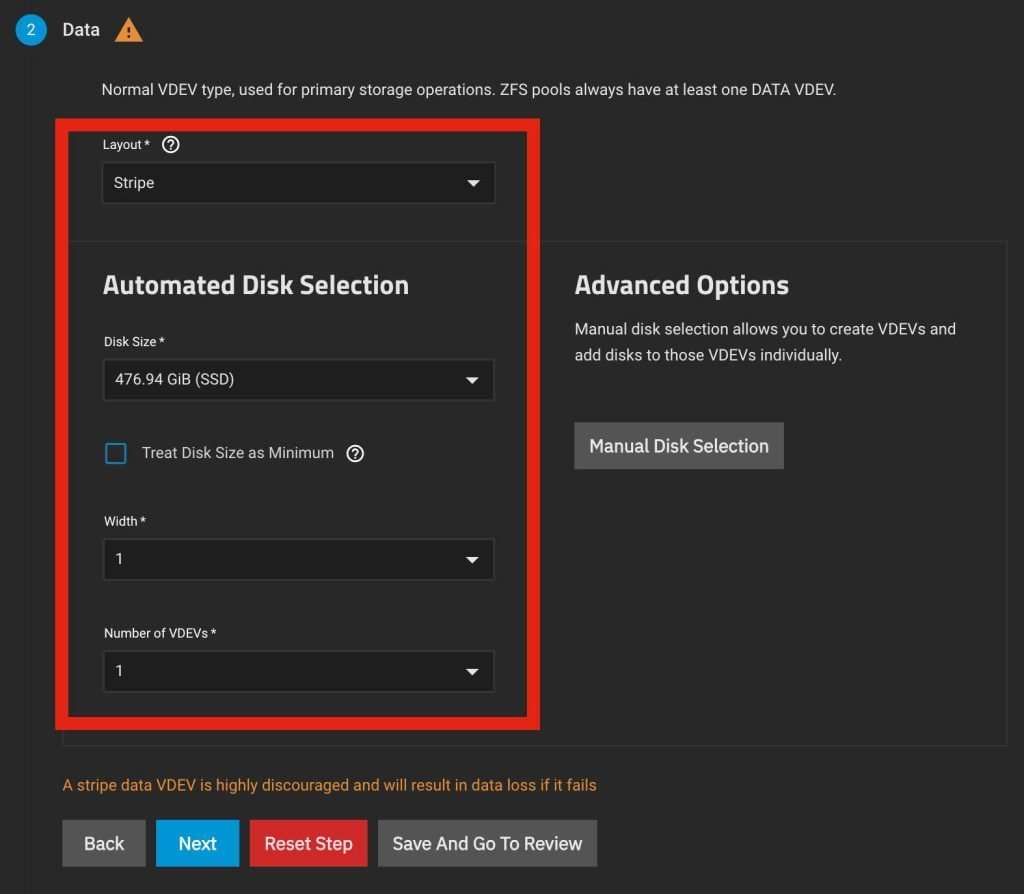Click help icon beside Treat Disk Size
Viewport: 1024px width, 894px height.
coord(355,453)
